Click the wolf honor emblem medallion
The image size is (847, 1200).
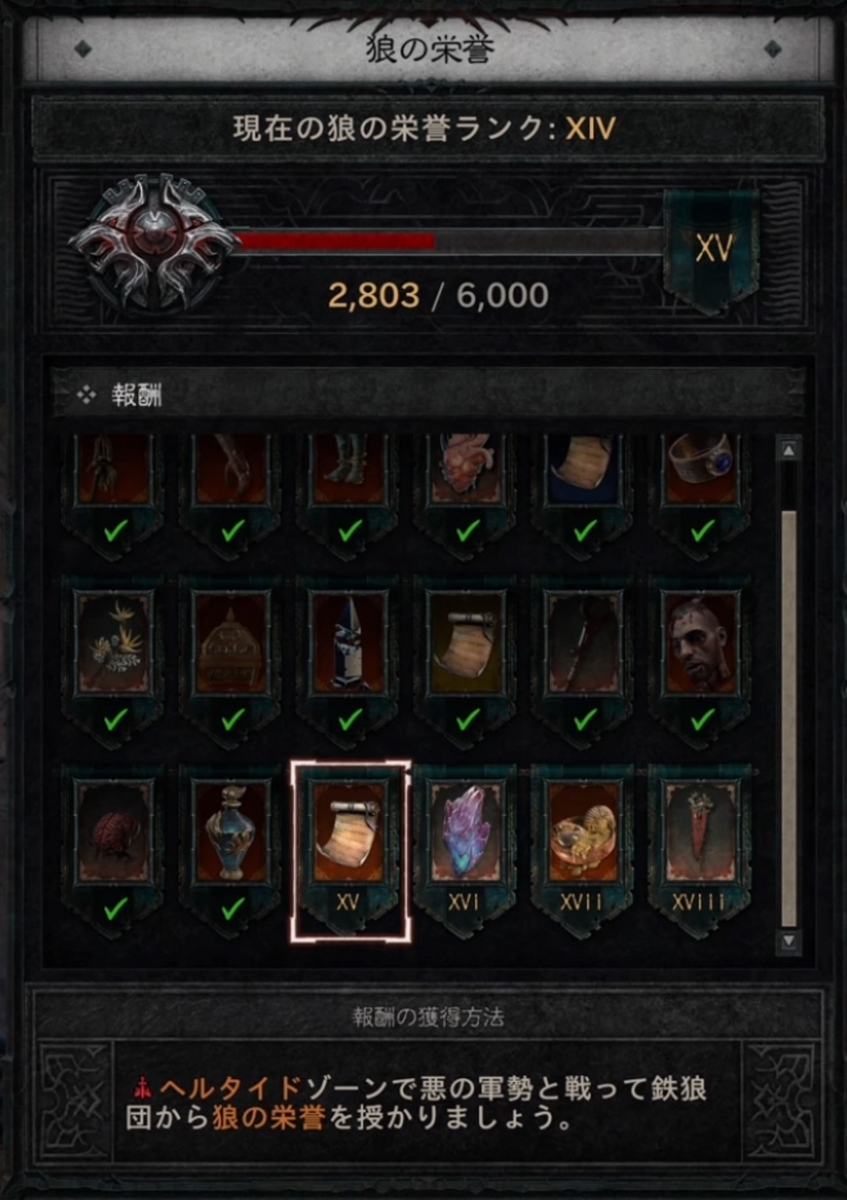coord(152,243)
